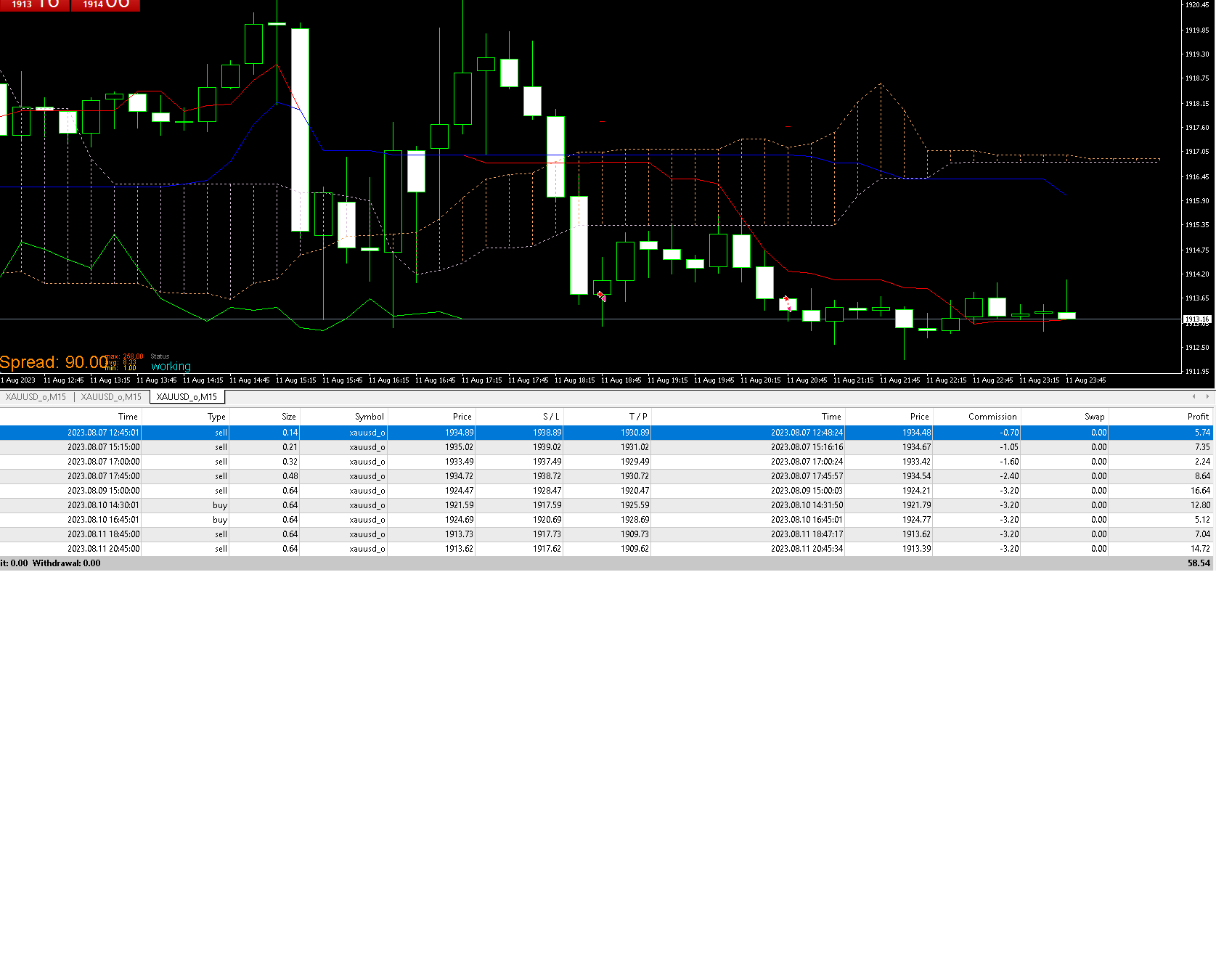
Task: Sort by the Symbol column header
Action: [369, 417]
